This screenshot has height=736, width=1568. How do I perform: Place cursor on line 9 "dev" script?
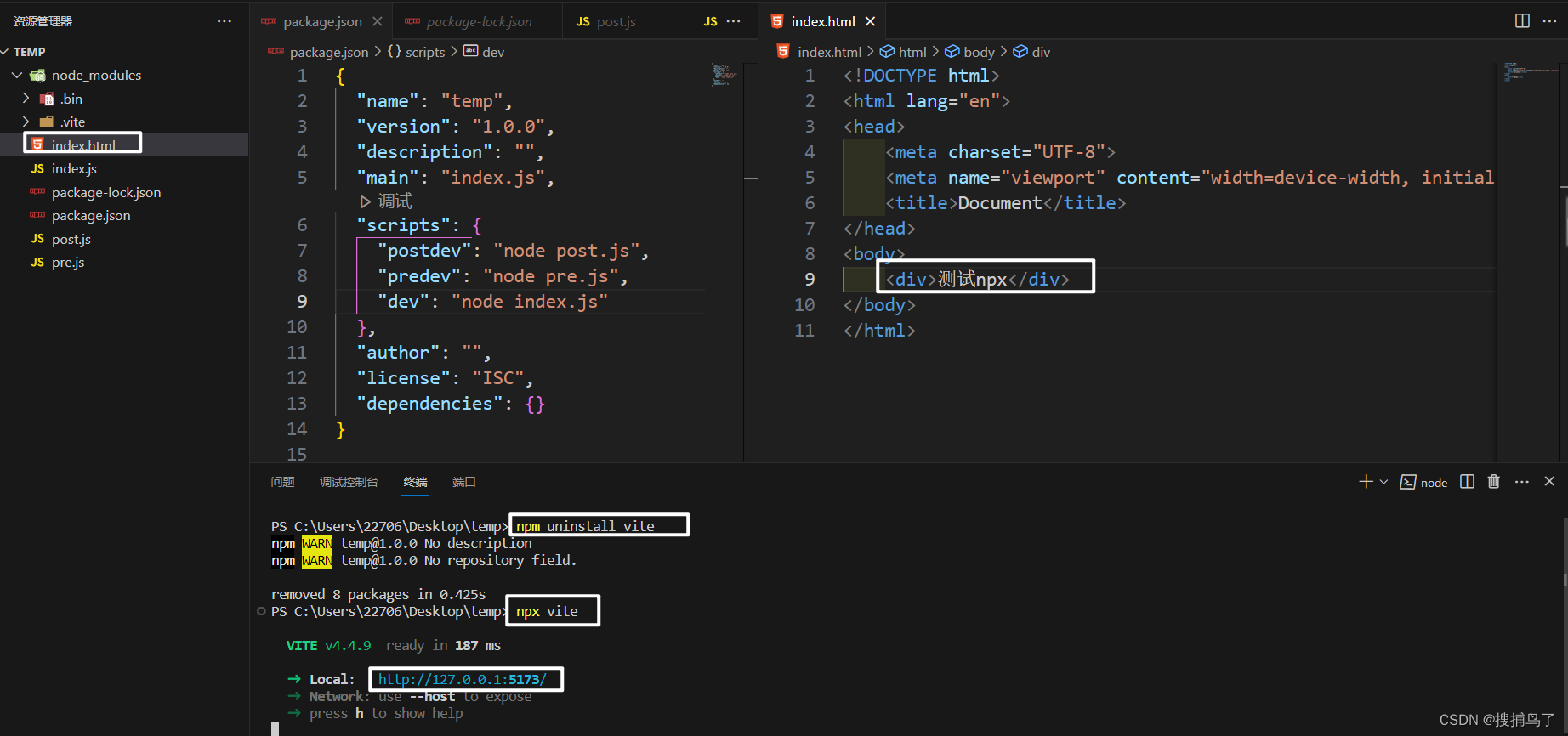[492, 302]
